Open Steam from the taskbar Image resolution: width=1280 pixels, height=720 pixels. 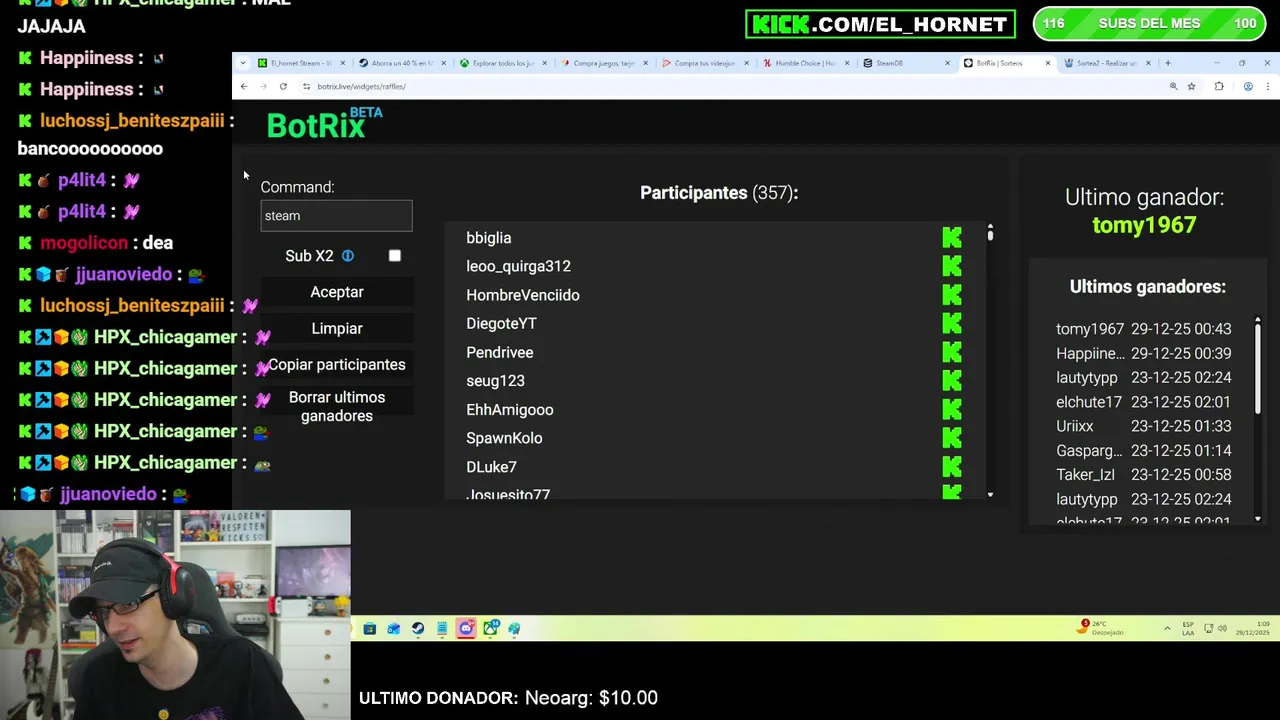coord(418,628)
